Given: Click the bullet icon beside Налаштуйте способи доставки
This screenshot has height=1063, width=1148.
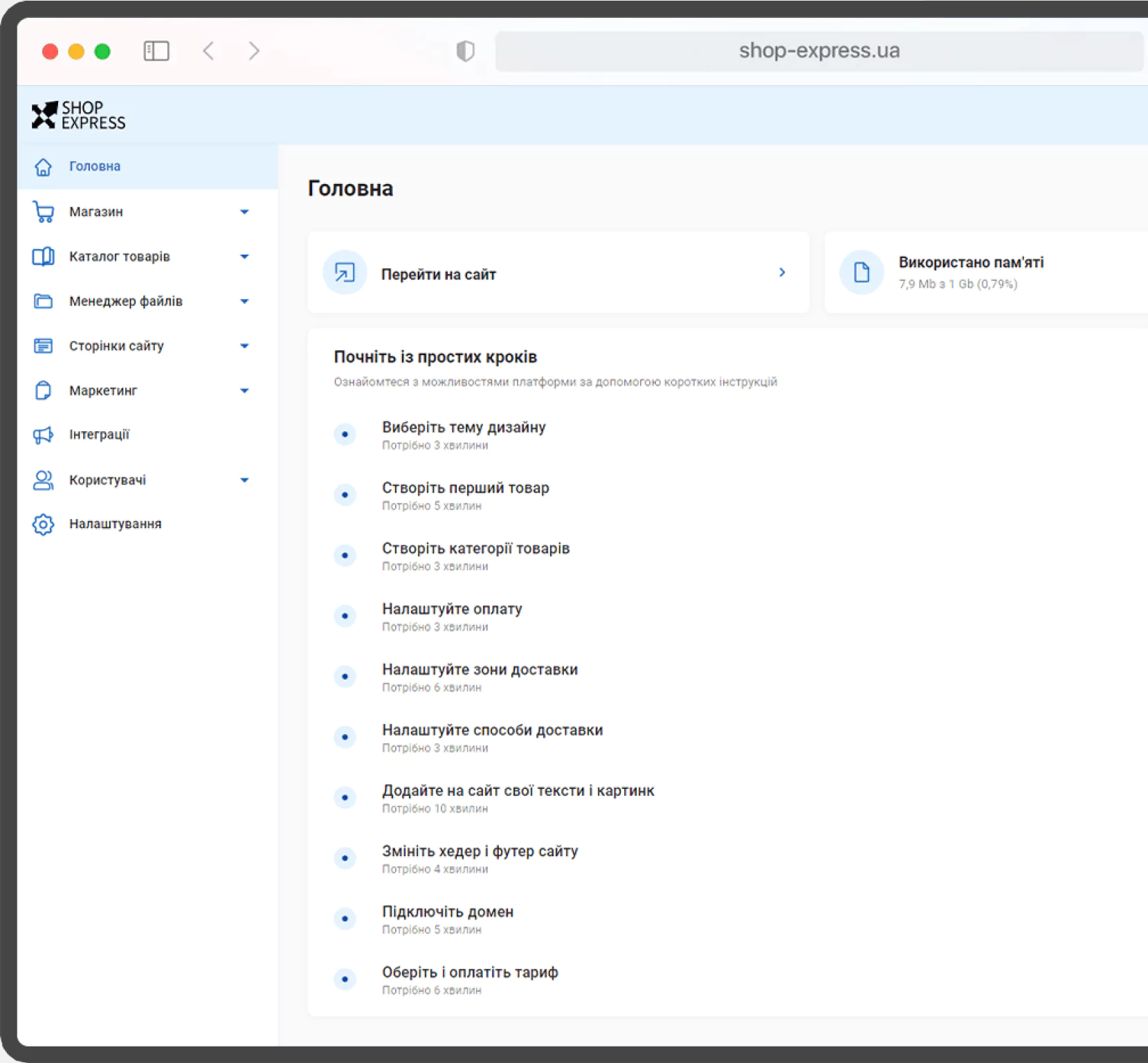Looking at the screenshot, I should tap(345, 737).
